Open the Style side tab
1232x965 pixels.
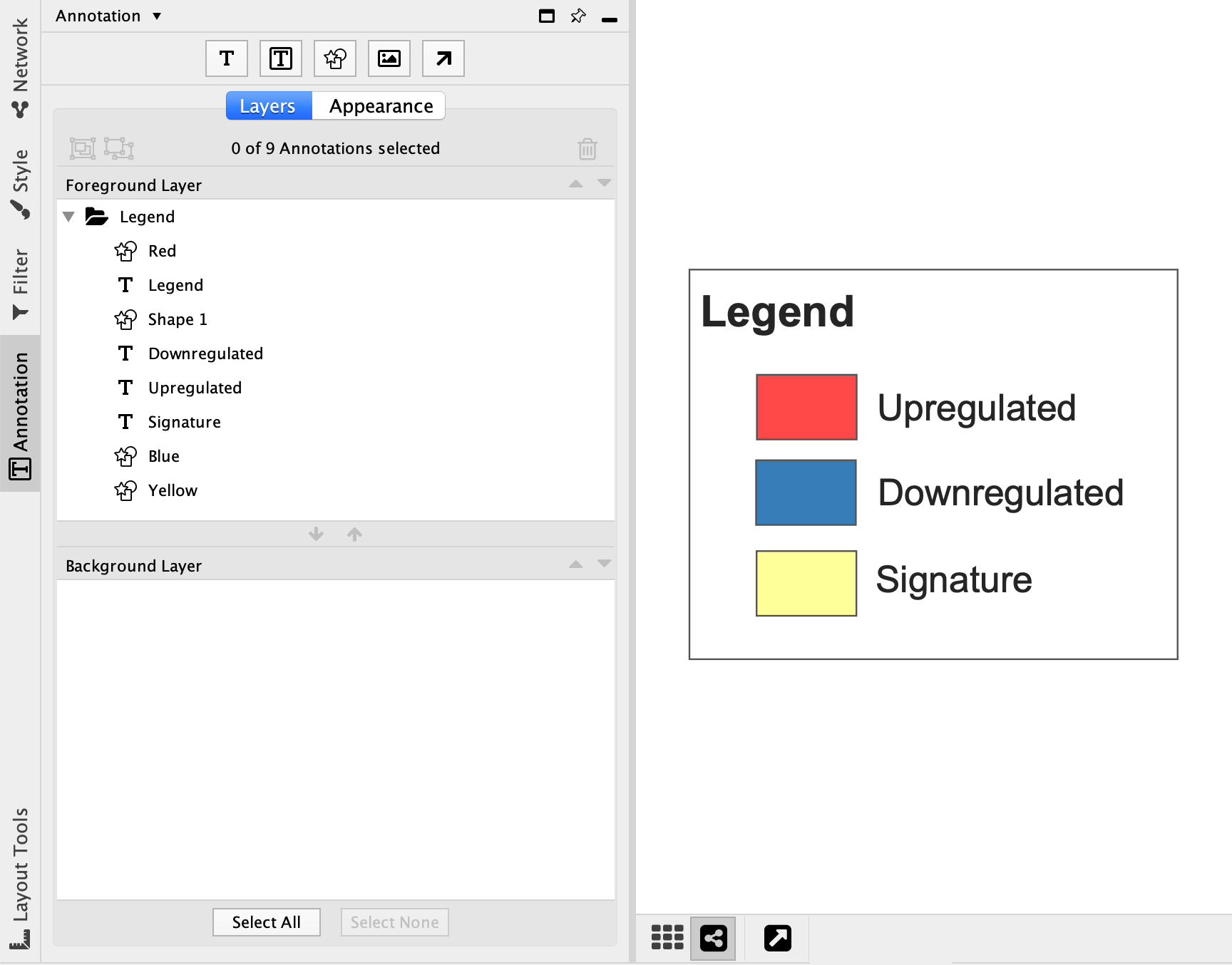tap(21, 182)
